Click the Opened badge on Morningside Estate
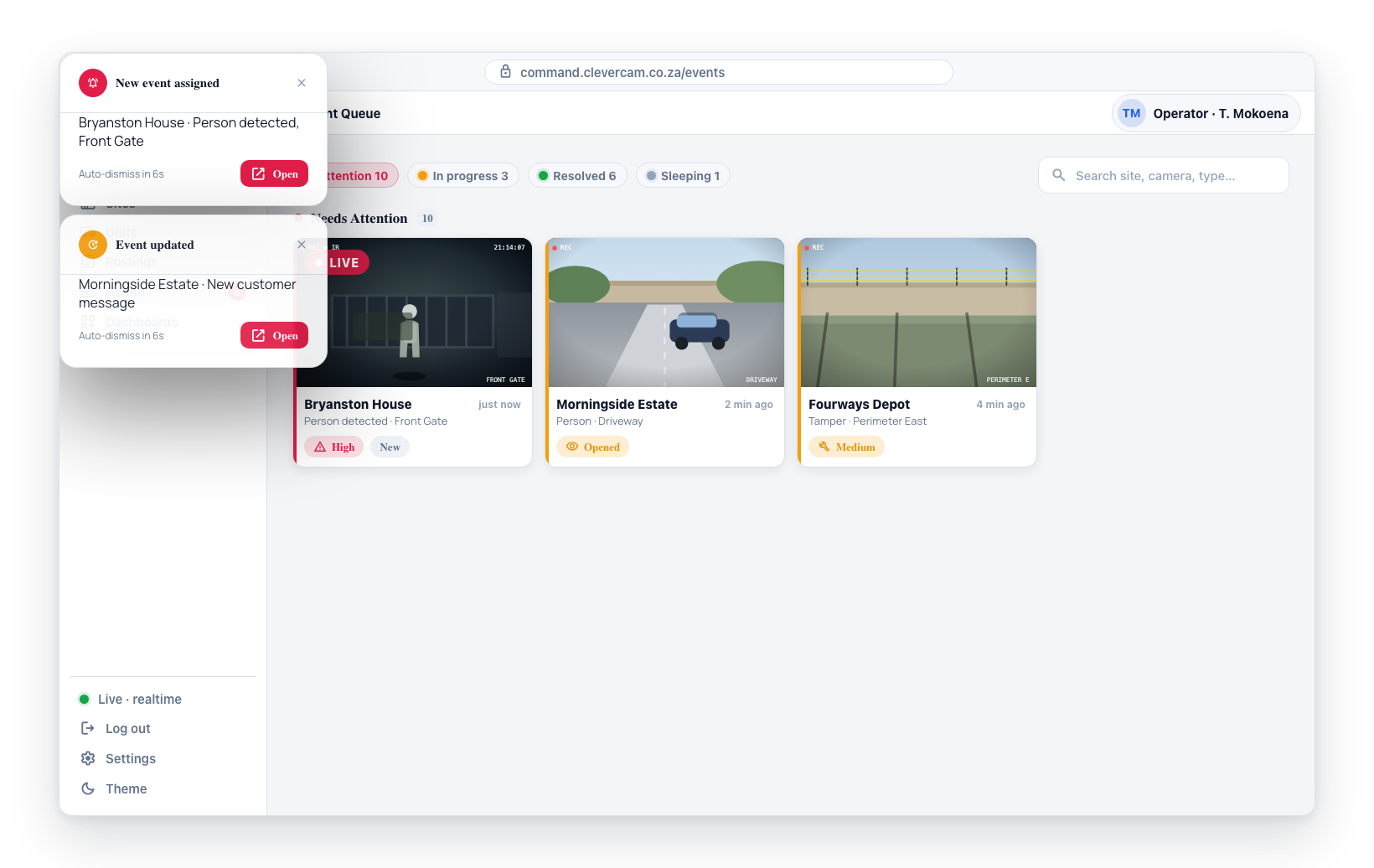Image resolution: width=1374 pixels, height=868 pixels. point(592,447)
